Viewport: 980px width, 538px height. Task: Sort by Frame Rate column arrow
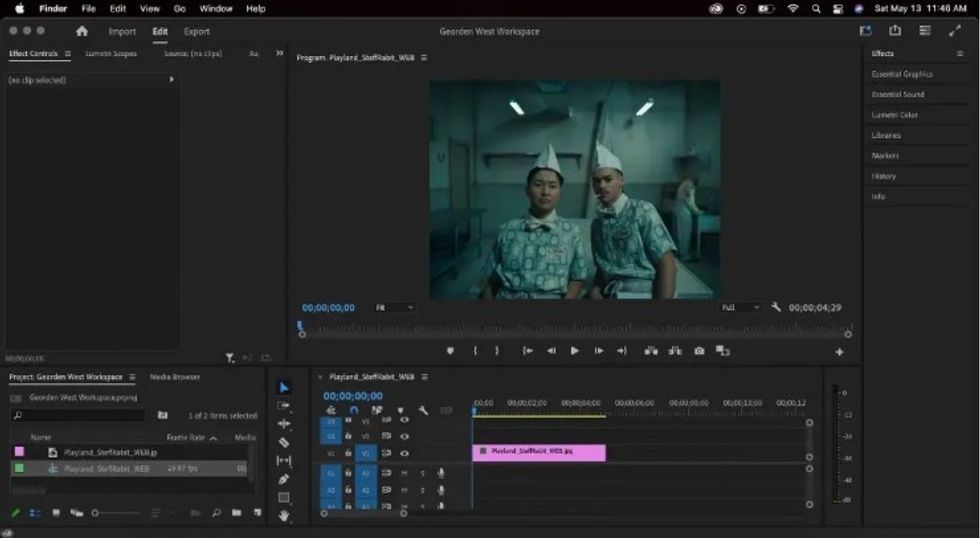point(213,438)
